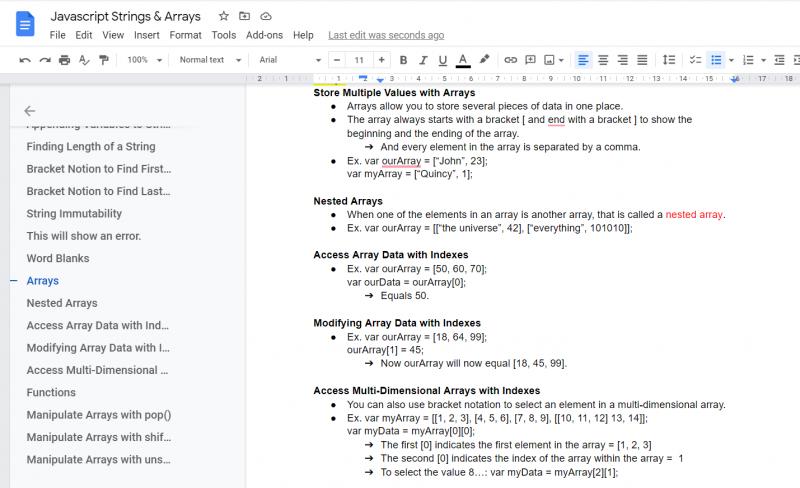Image resolution: width=800 pixels, height=488 pixels.
Task: Star the document with the star icon
Action: point(223,16)
